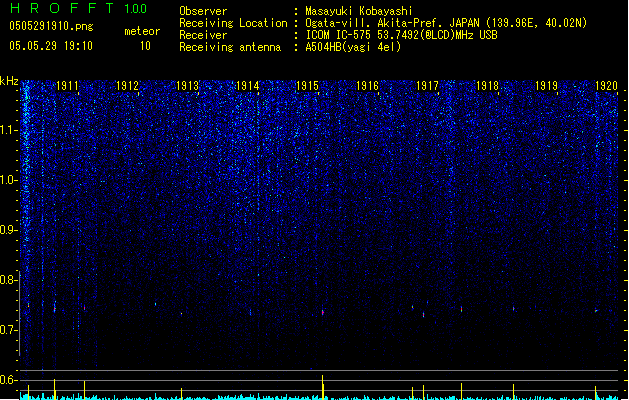Click the meteor count value 10
Viewport: 629px width, 400px height.
tap(145, 46)
